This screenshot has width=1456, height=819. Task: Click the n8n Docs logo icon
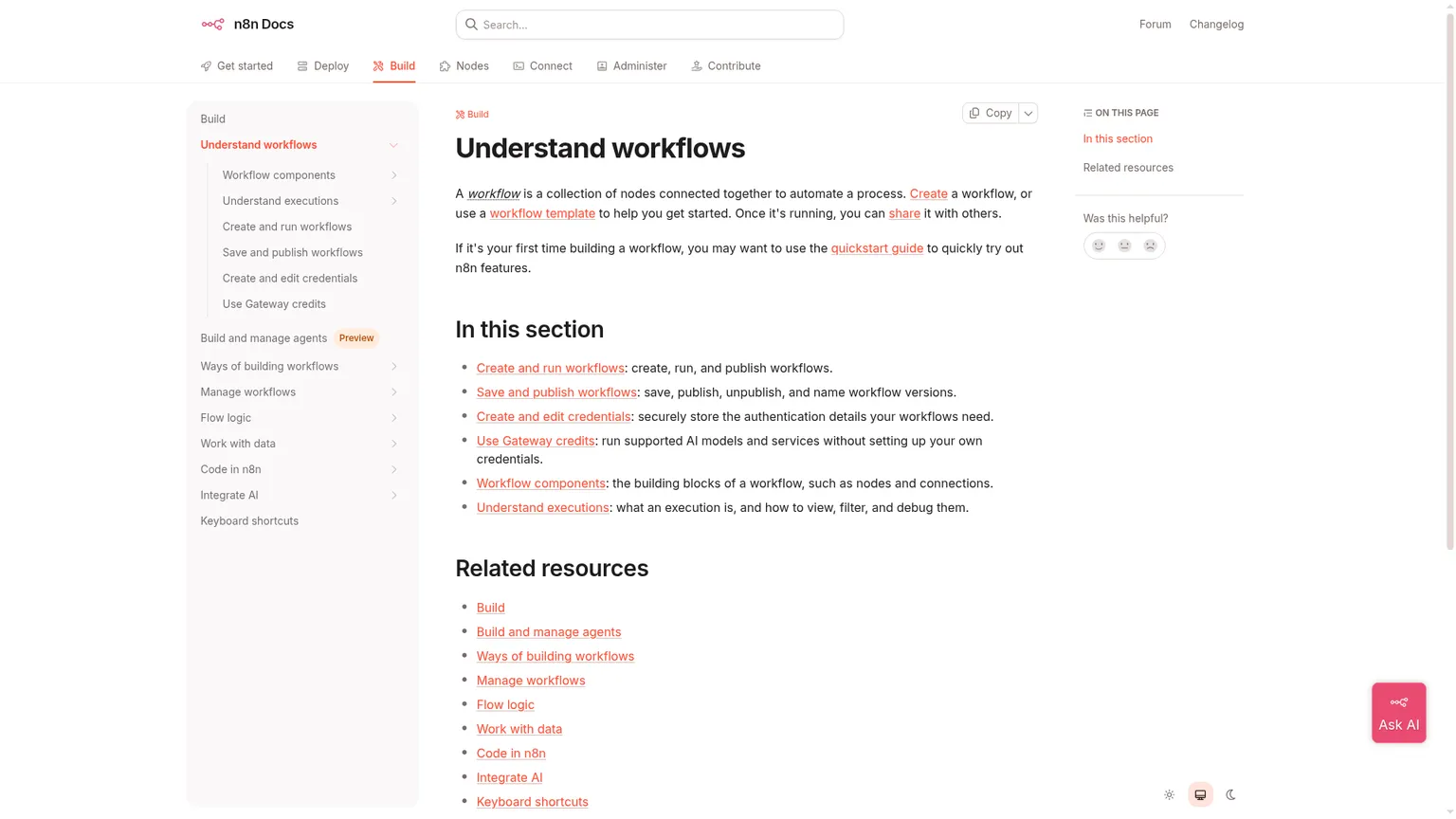[x=212, y=25]
